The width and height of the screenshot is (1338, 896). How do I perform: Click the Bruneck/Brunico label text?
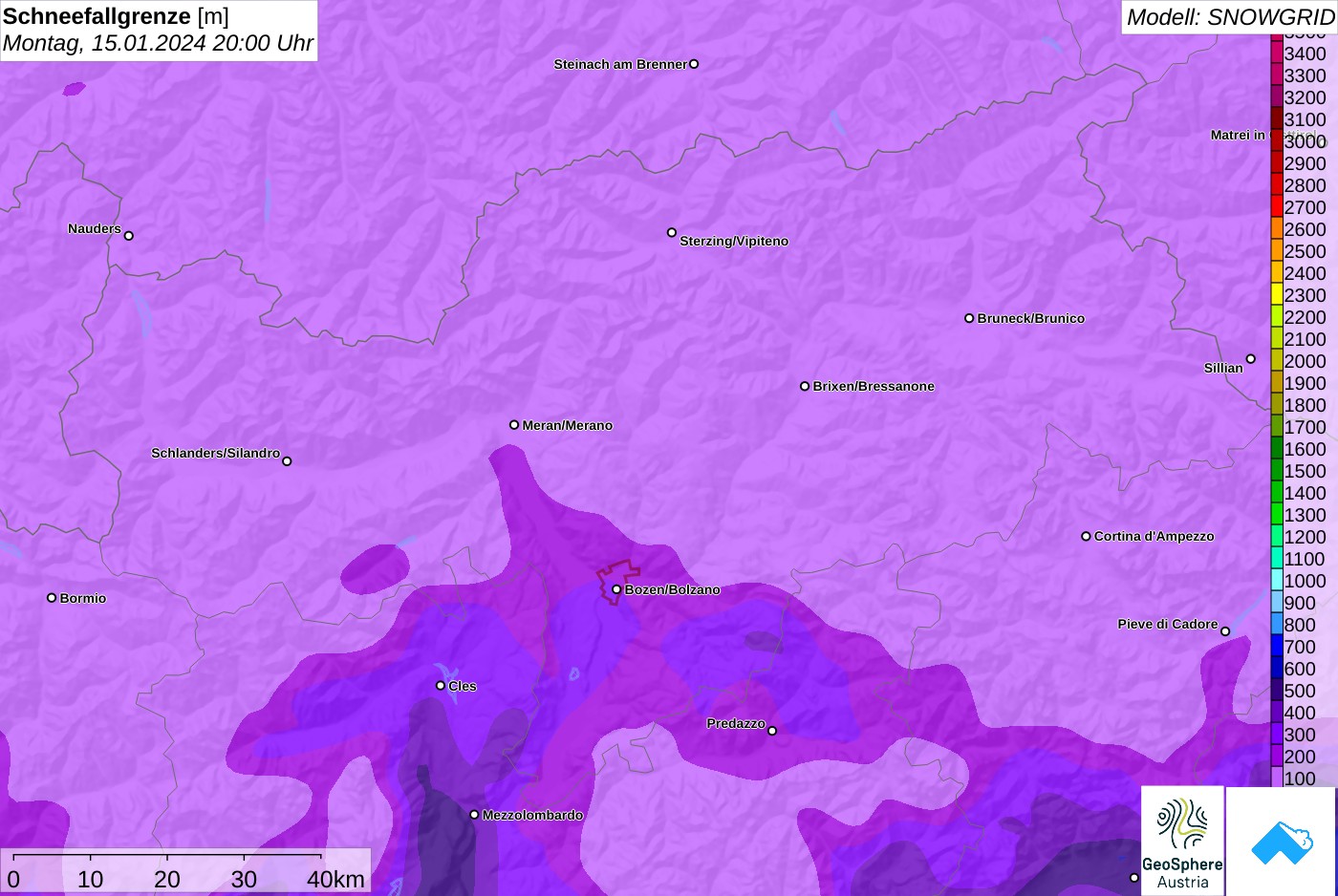tap(1031, 318)
